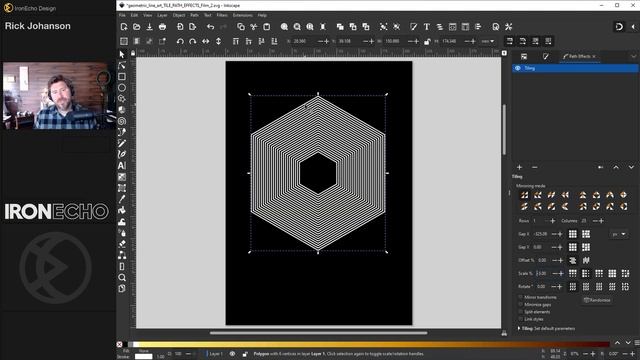This screenshot has width=640, height=360.
Task: Select the Dropper color picker tool
Action: [x=122, y=199]
